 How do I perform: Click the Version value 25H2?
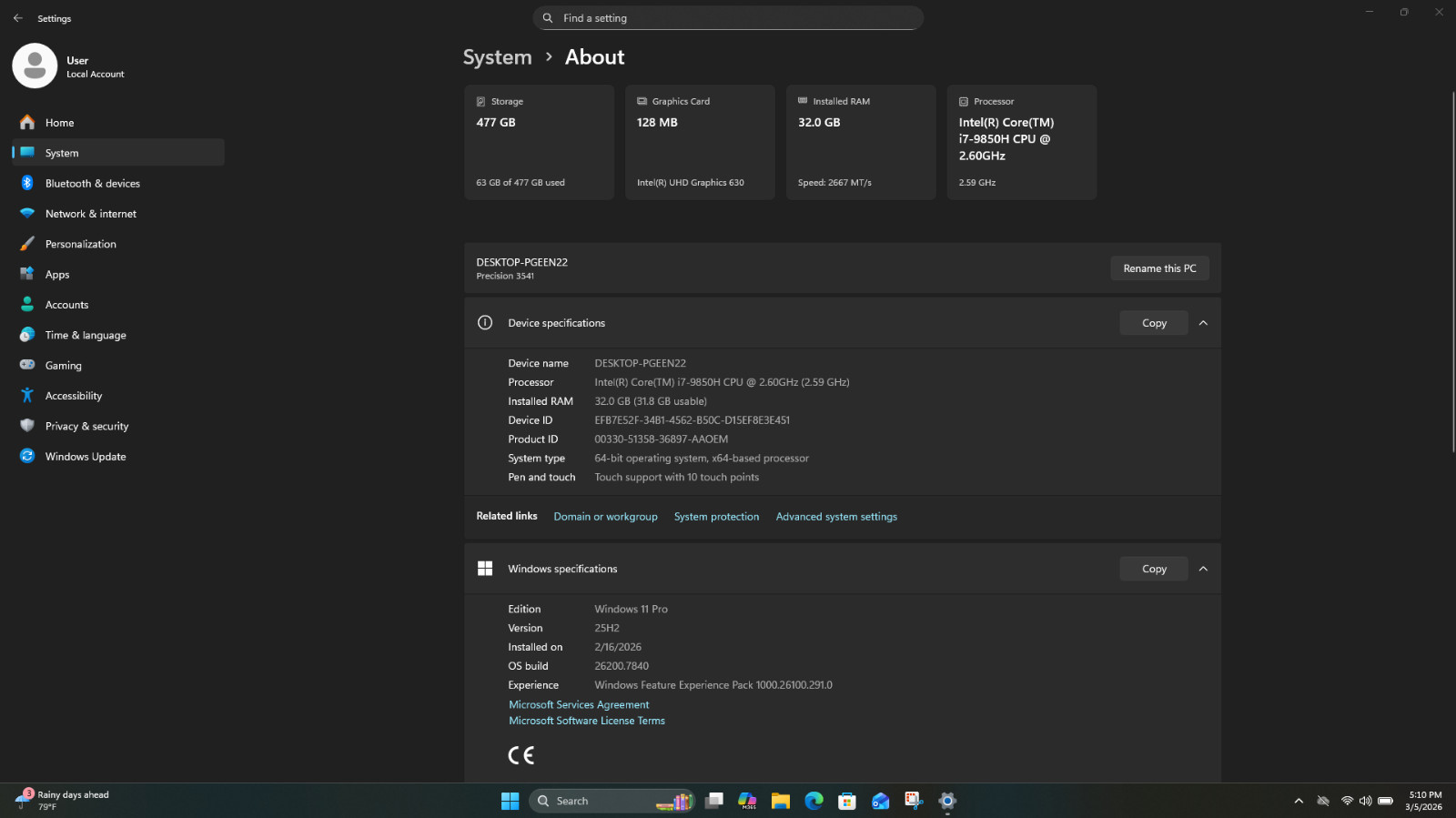pos(607,629)
